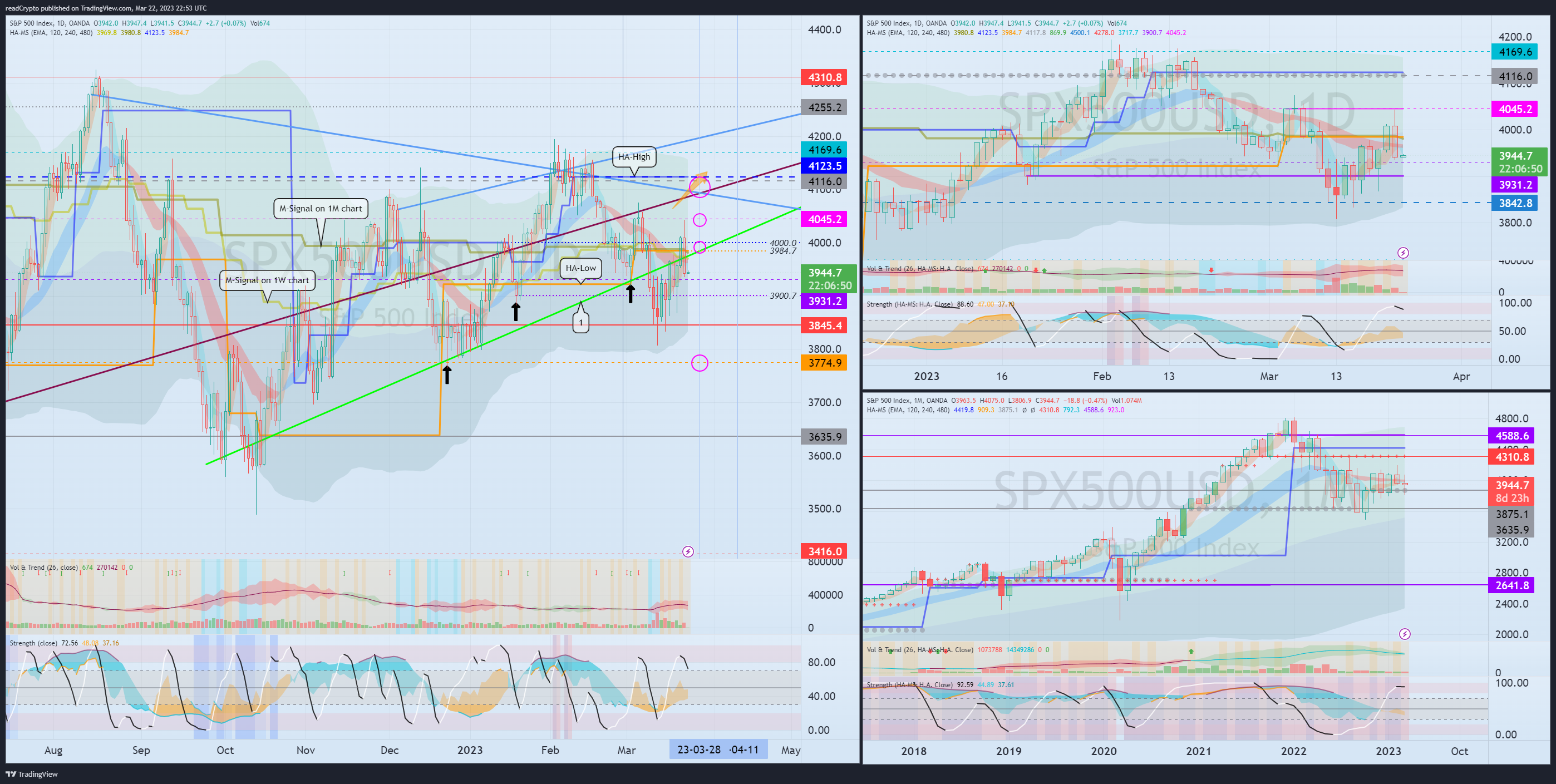This screenshot has height=784, width=1556.
Task: Select the HA-High callout label
Action: point(634,156)
